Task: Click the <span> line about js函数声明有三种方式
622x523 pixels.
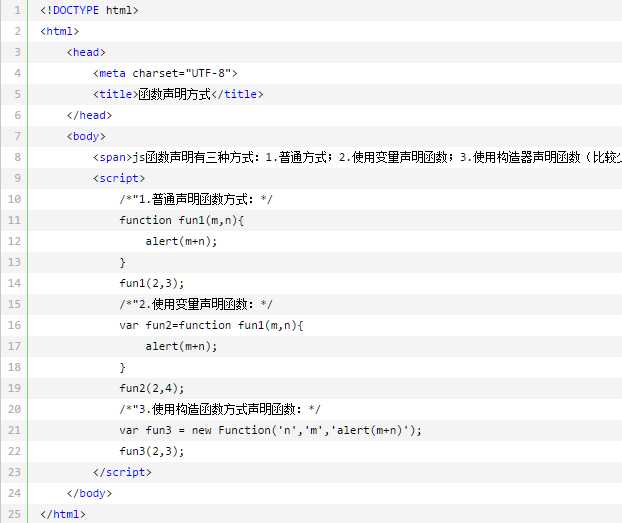Action: (357, 157)
